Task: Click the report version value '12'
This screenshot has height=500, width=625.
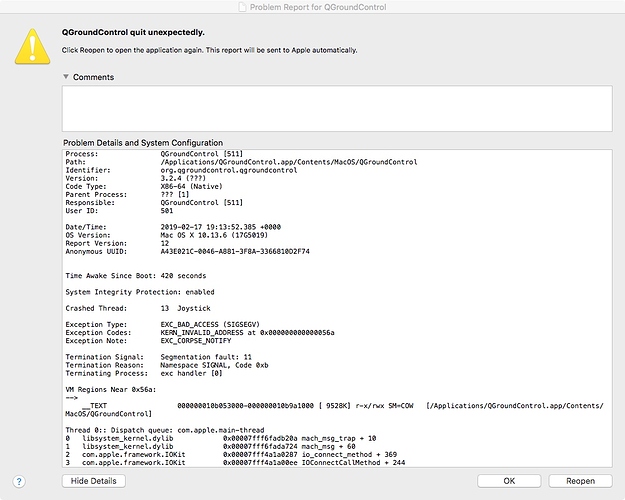Action: click(x=165, y=243)
